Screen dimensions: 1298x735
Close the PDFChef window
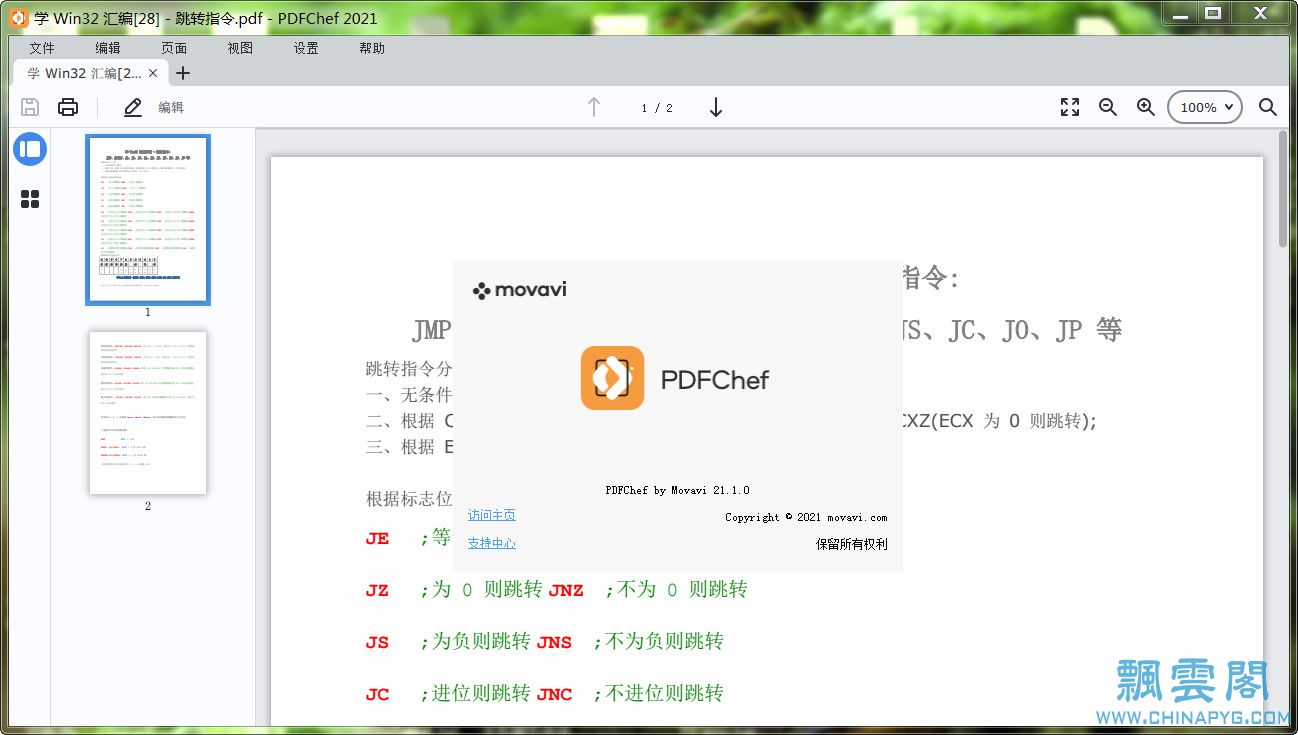coord(1260,13)
